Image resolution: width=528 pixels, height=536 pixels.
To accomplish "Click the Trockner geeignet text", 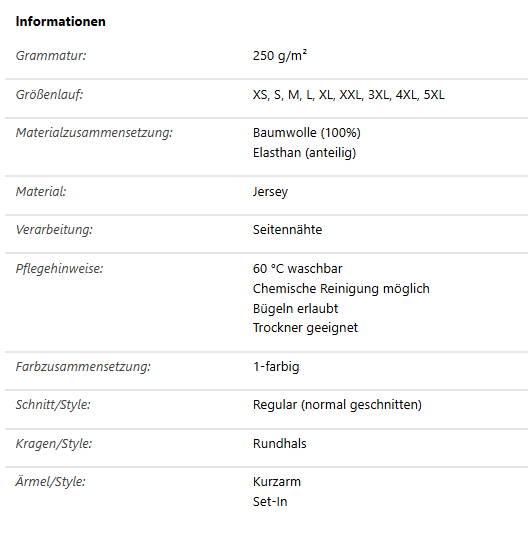I will 305,328.
